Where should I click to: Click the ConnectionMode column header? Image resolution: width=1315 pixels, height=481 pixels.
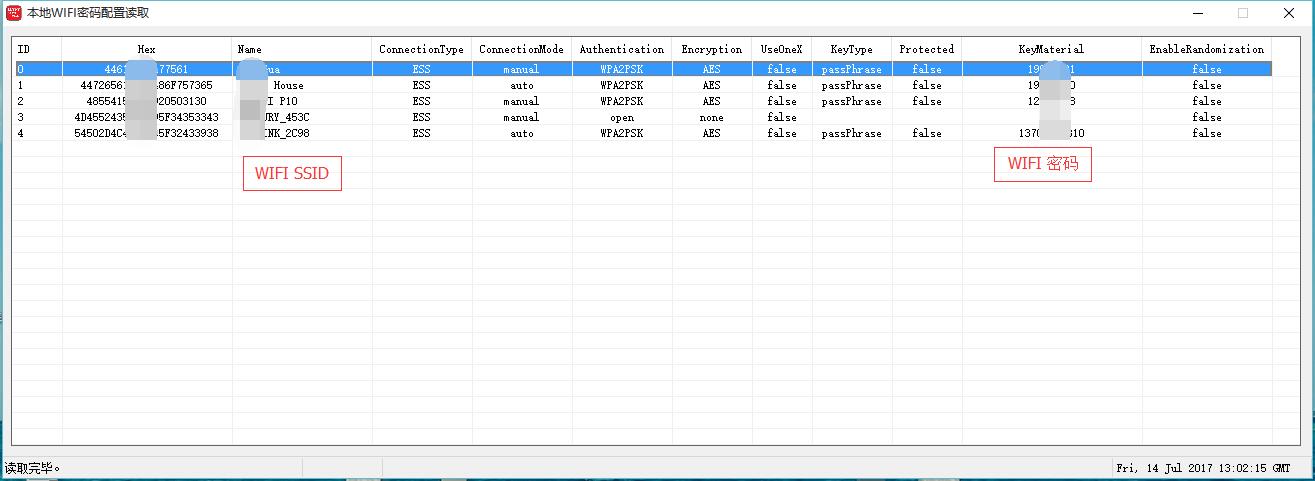521,49
